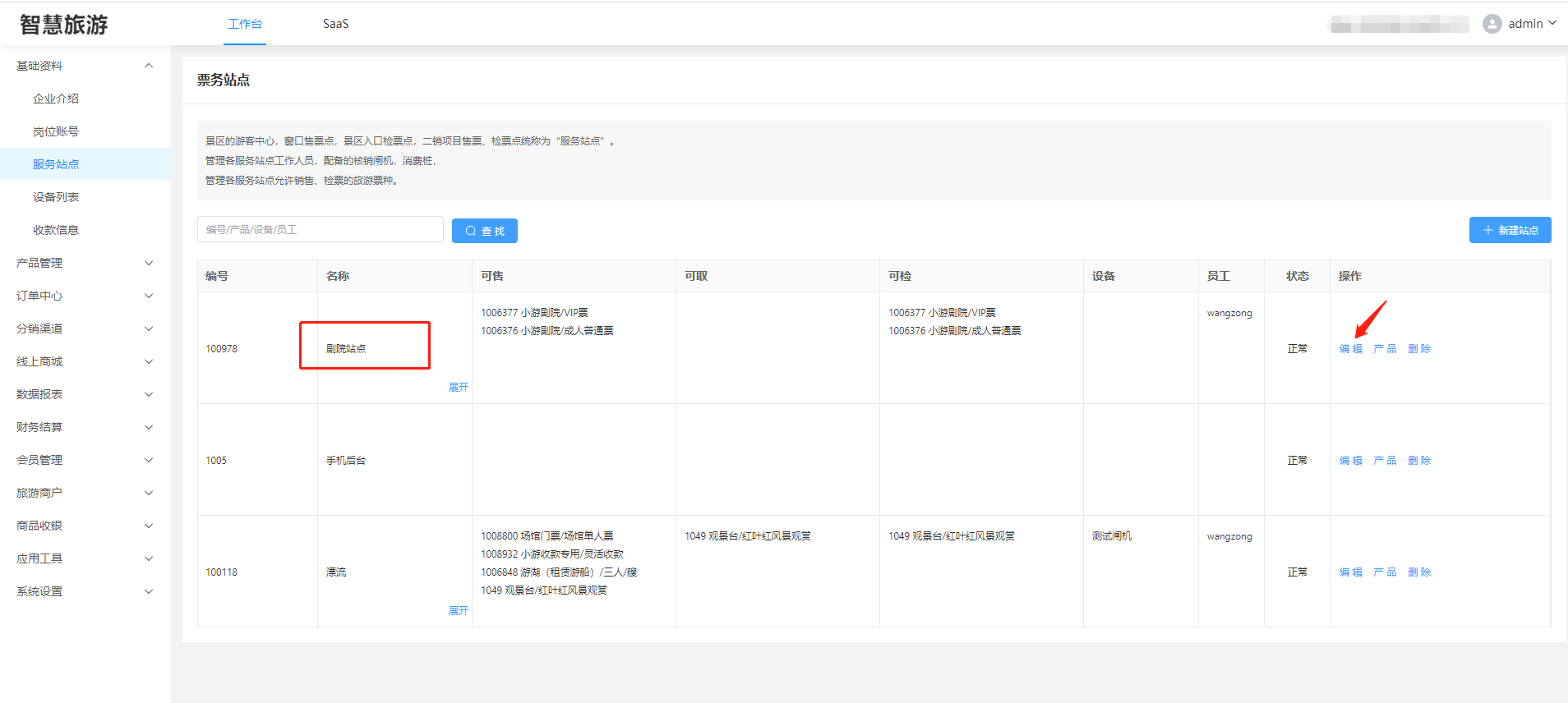The height and width of the screenshot is (703, 1568).
Task: Click the 查找 search button
Action: tap(484, 231)
